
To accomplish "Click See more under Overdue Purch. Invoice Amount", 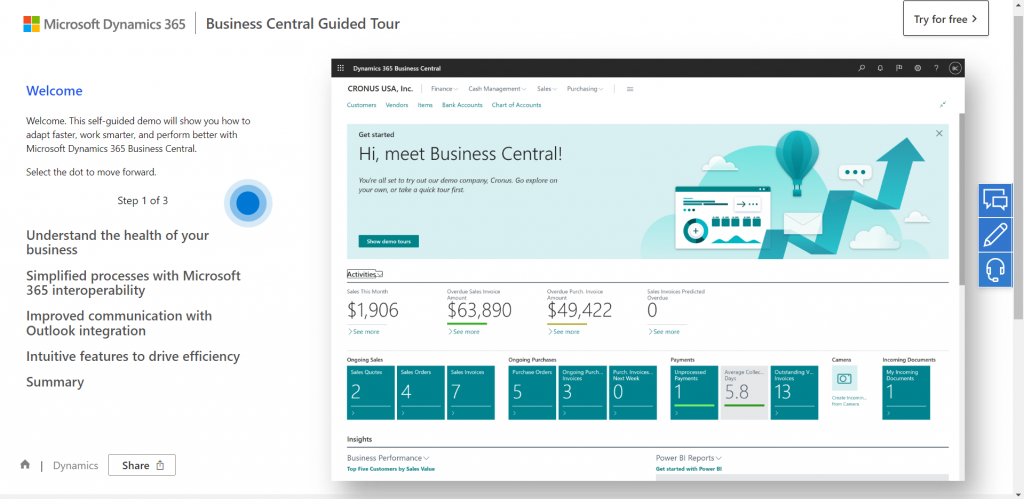I will [x=564, y=332].
